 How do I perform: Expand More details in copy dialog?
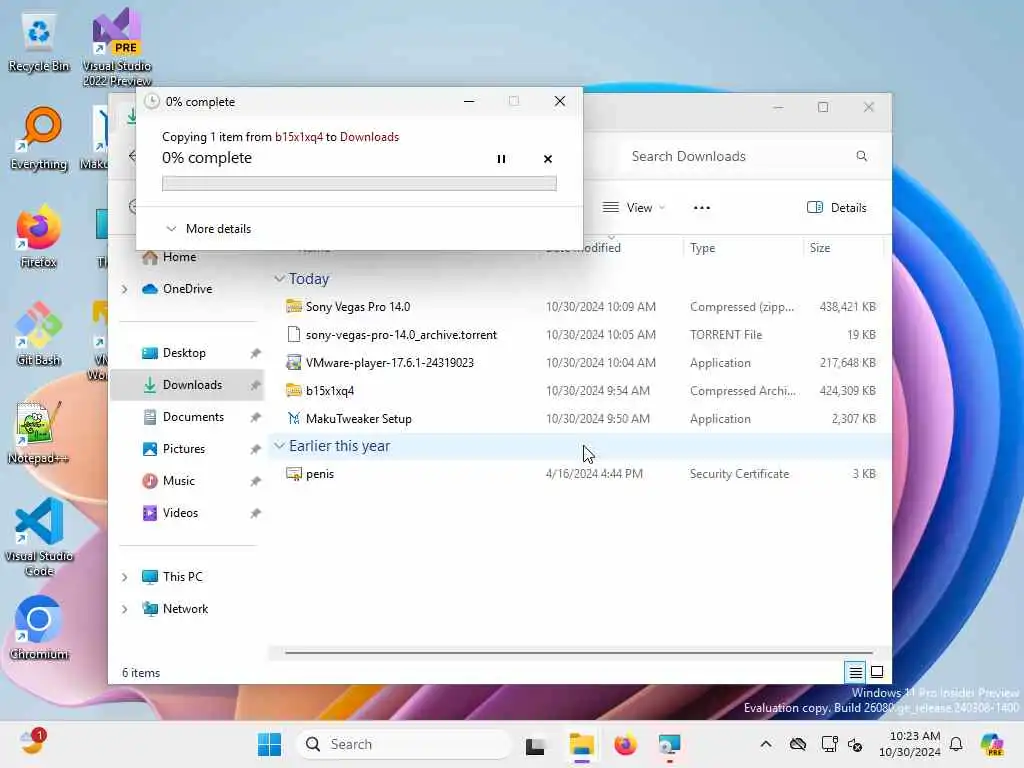[208, 229]
